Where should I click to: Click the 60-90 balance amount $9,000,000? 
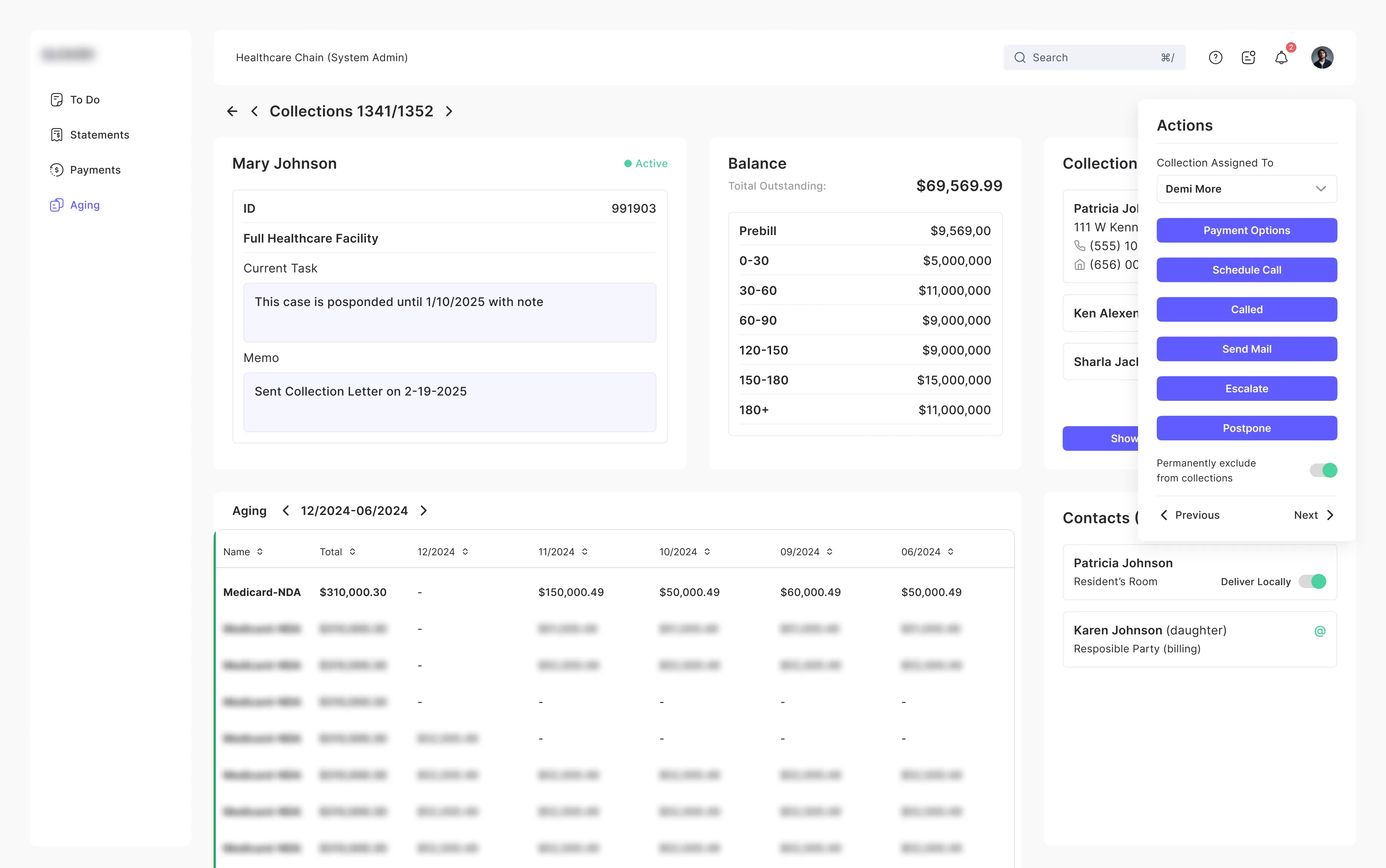(956, 320)
